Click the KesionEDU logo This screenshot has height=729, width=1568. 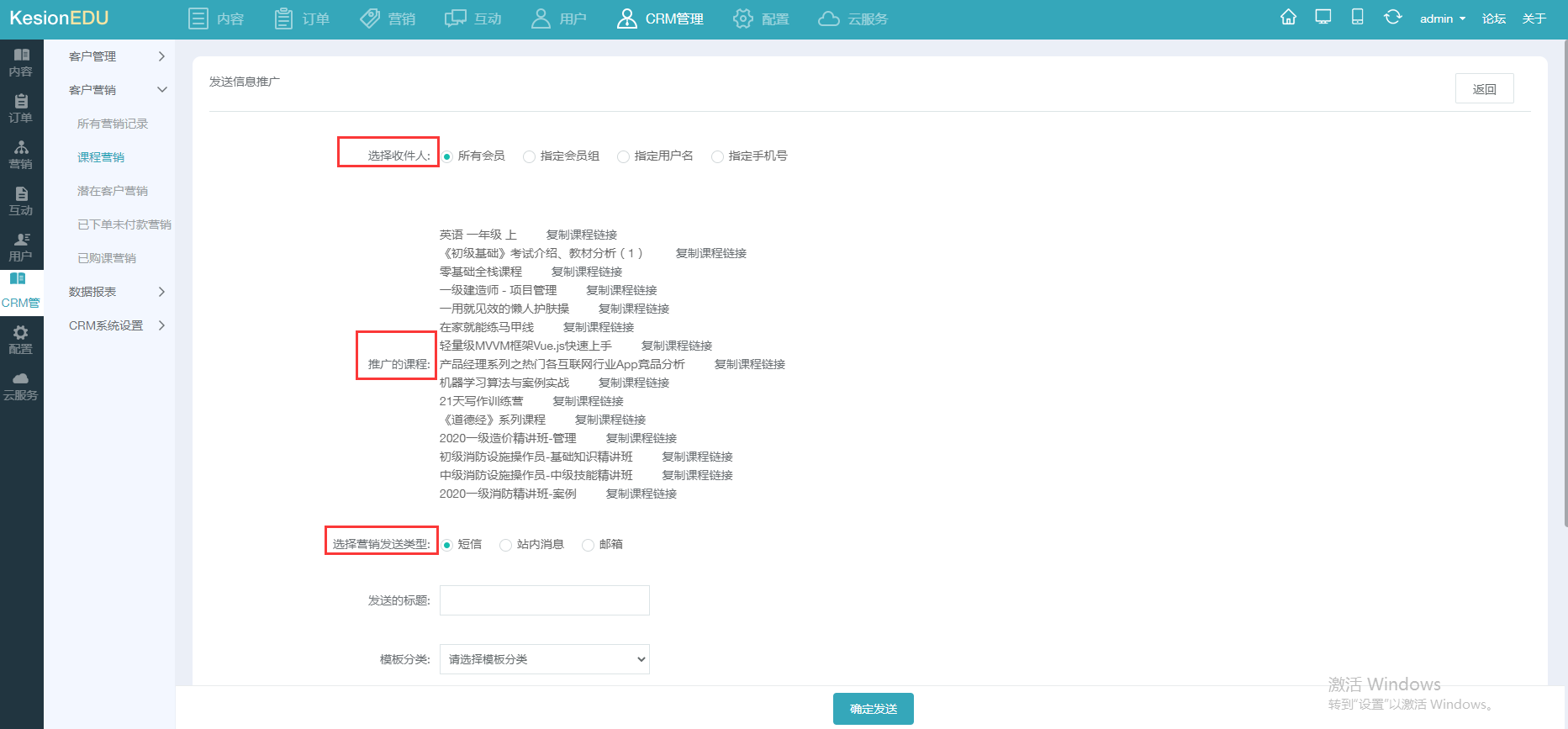coord(59,18)
